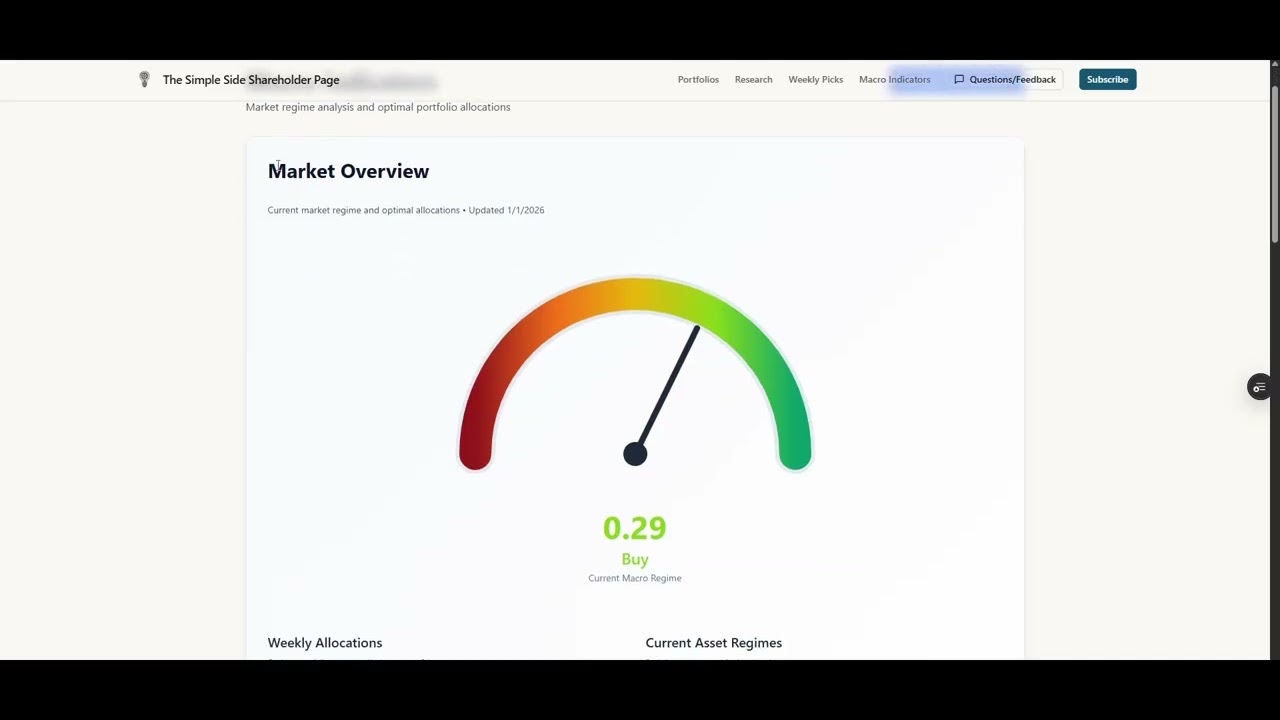The image size is (1280, 720).
Task: Click the Current Asset Regimes heading
Action: 714,643
